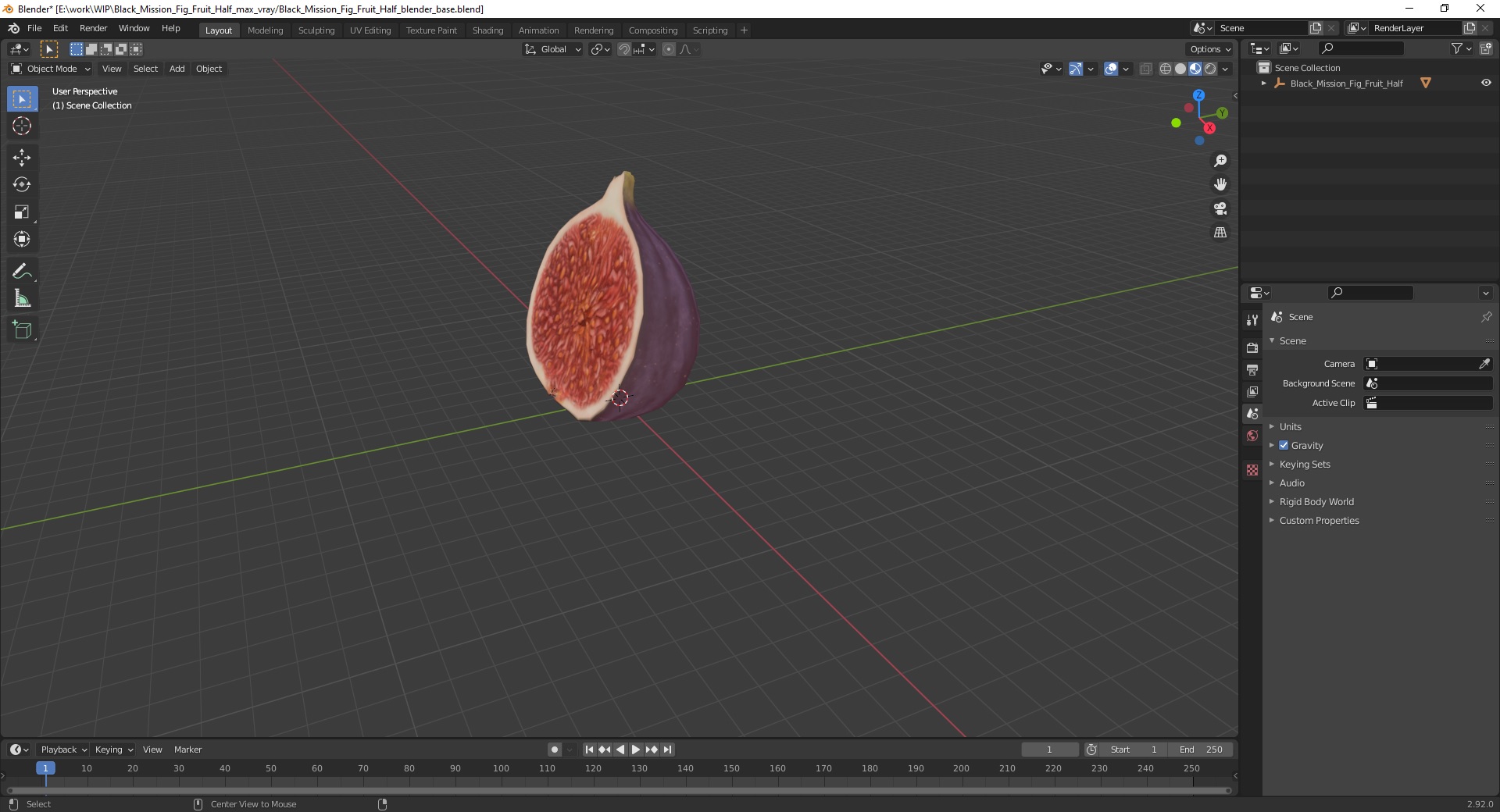Open the File menu
Viewport: 1500px width, 812px height.
pos(34,28)
